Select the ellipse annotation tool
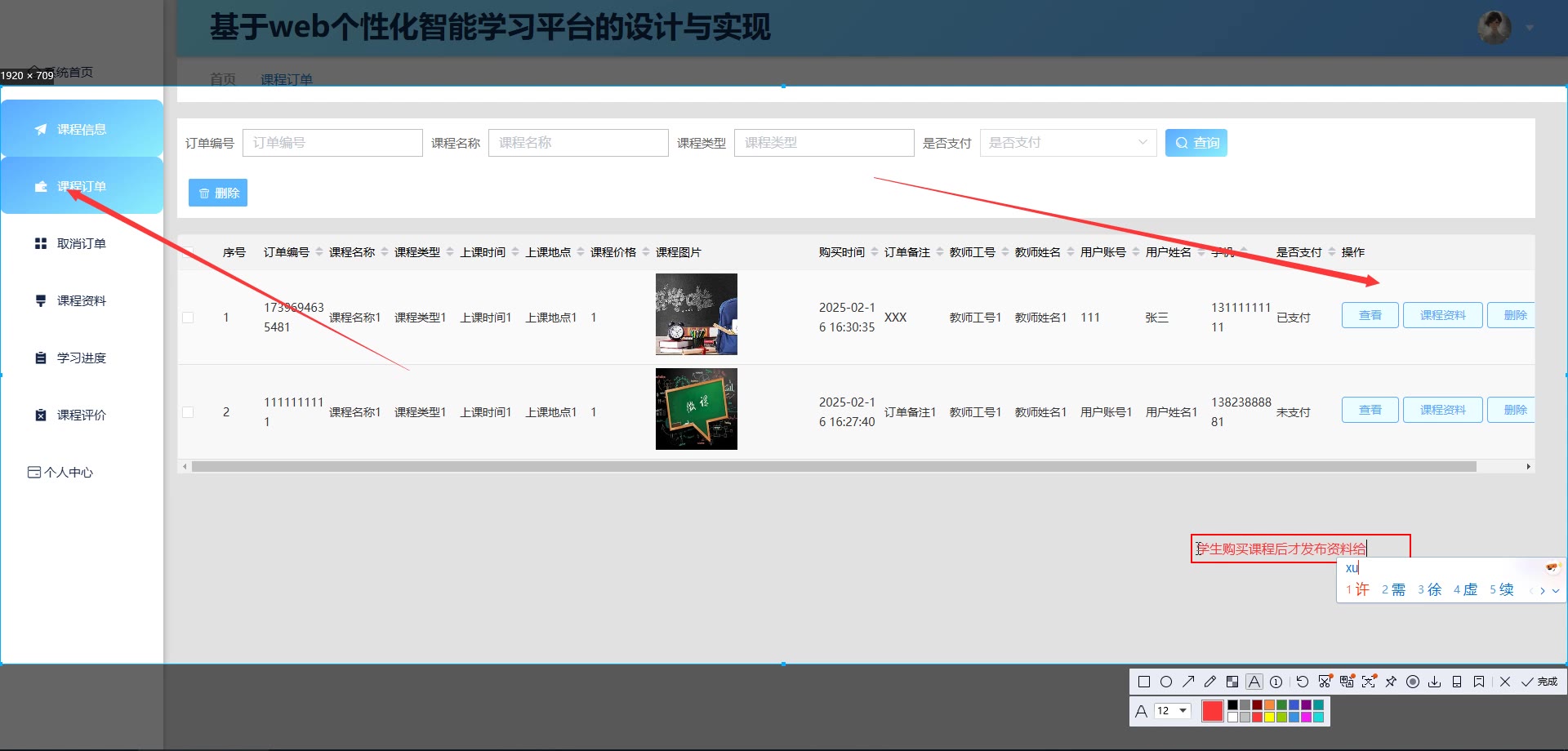This screenshot has height=751, width=1568. [1166, 682]
